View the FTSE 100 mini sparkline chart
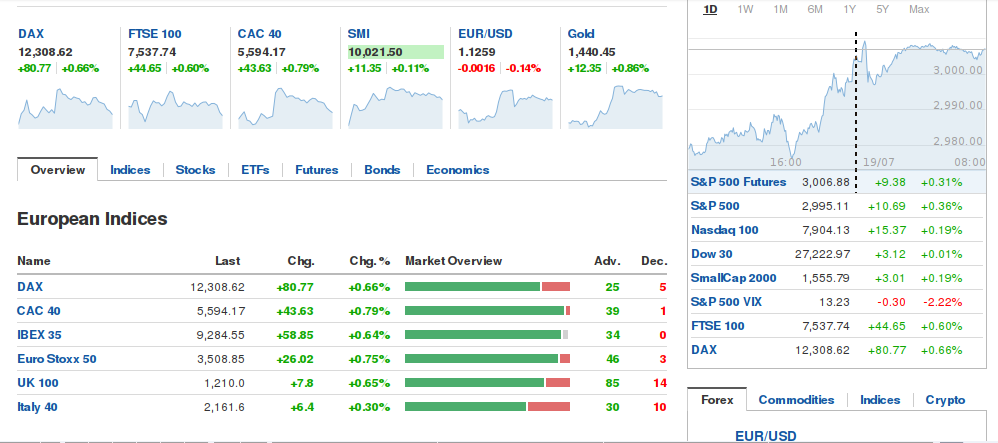Viewport: 998px width, 443px height. pyautogui.click(x=176, y=108)
